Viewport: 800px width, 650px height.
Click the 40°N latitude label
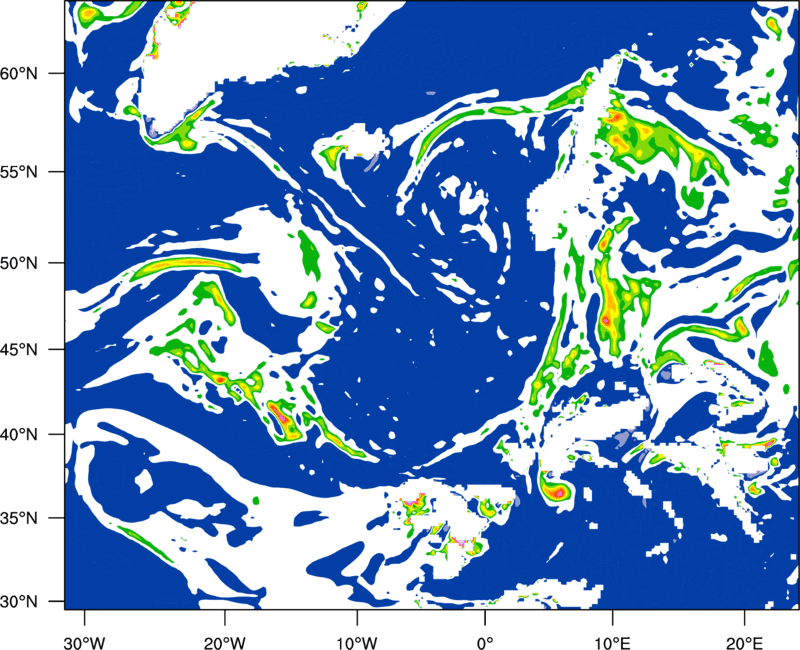tap(18, 435)
